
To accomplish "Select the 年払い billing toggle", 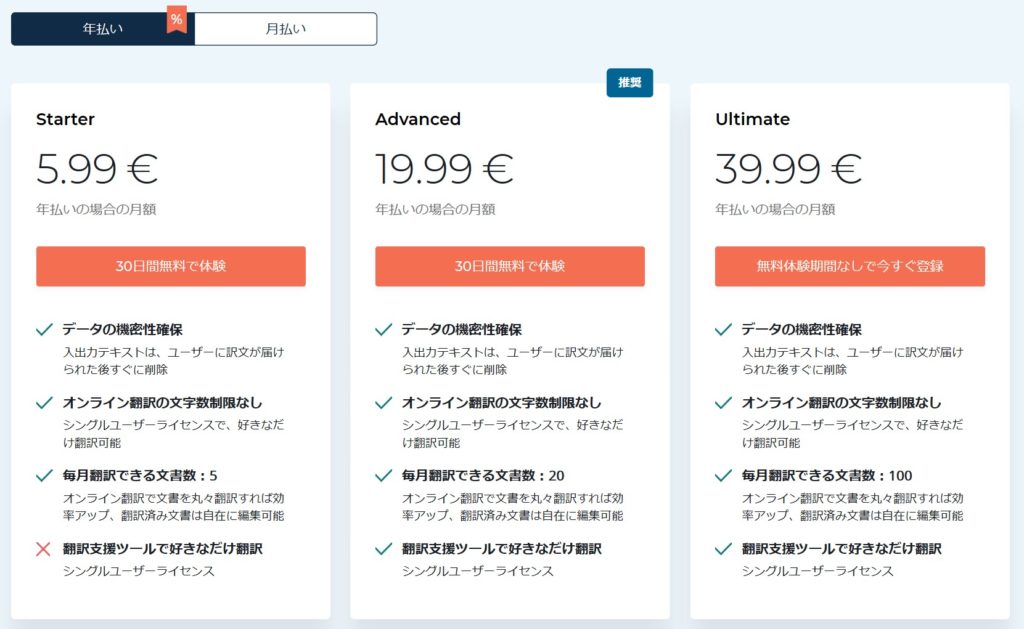I will (x=103, y=29).
